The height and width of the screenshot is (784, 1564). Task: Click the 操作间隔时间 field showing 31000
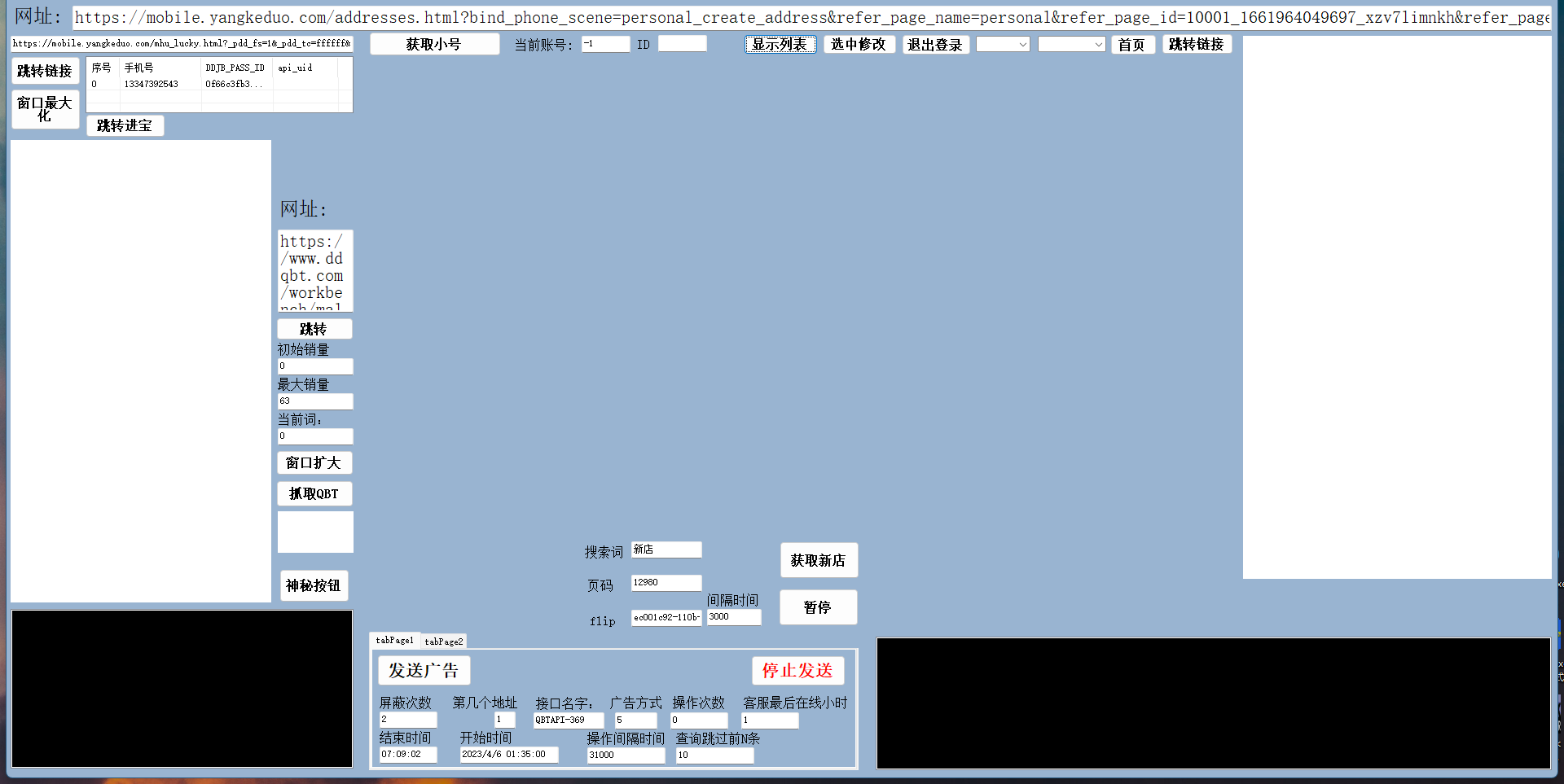click(x=626, y=756)
